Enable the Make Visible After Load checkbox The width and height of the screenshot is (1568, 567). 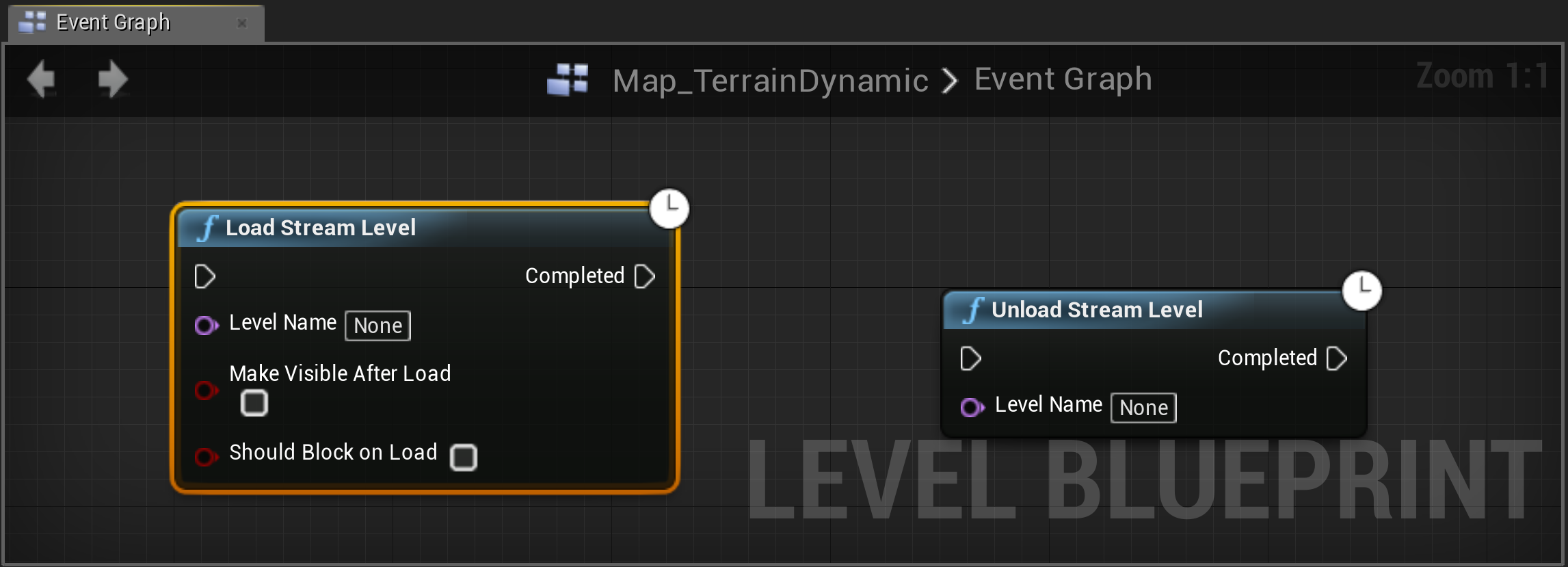[254, 403]
